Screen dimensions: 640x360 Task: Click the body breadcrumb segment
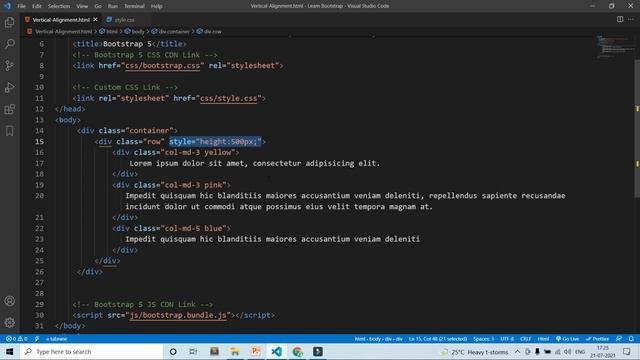pyautogui.click(x=135, y=31)
